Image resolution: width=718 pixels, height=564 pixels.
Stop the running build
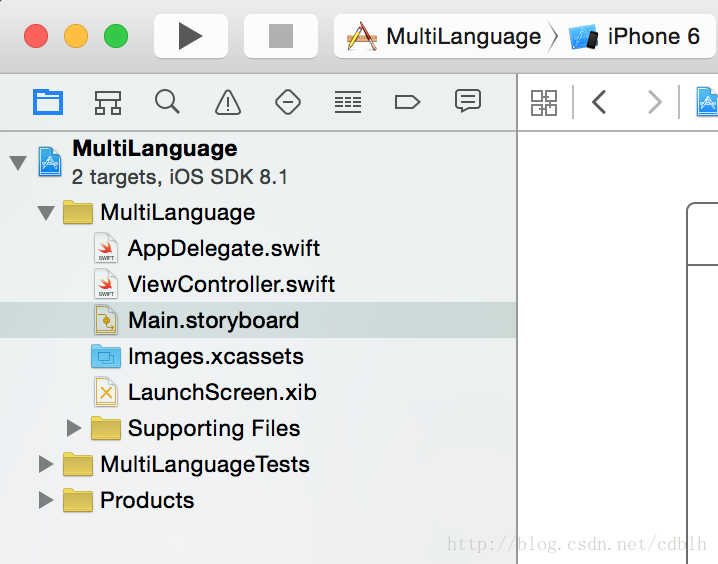281,36
